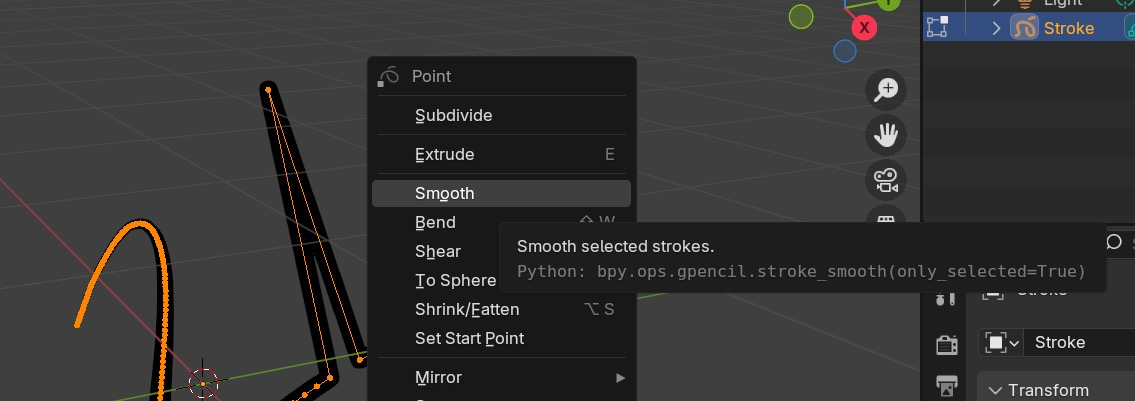
Task: Collapse the Transform panel
Action: [995, 390]
